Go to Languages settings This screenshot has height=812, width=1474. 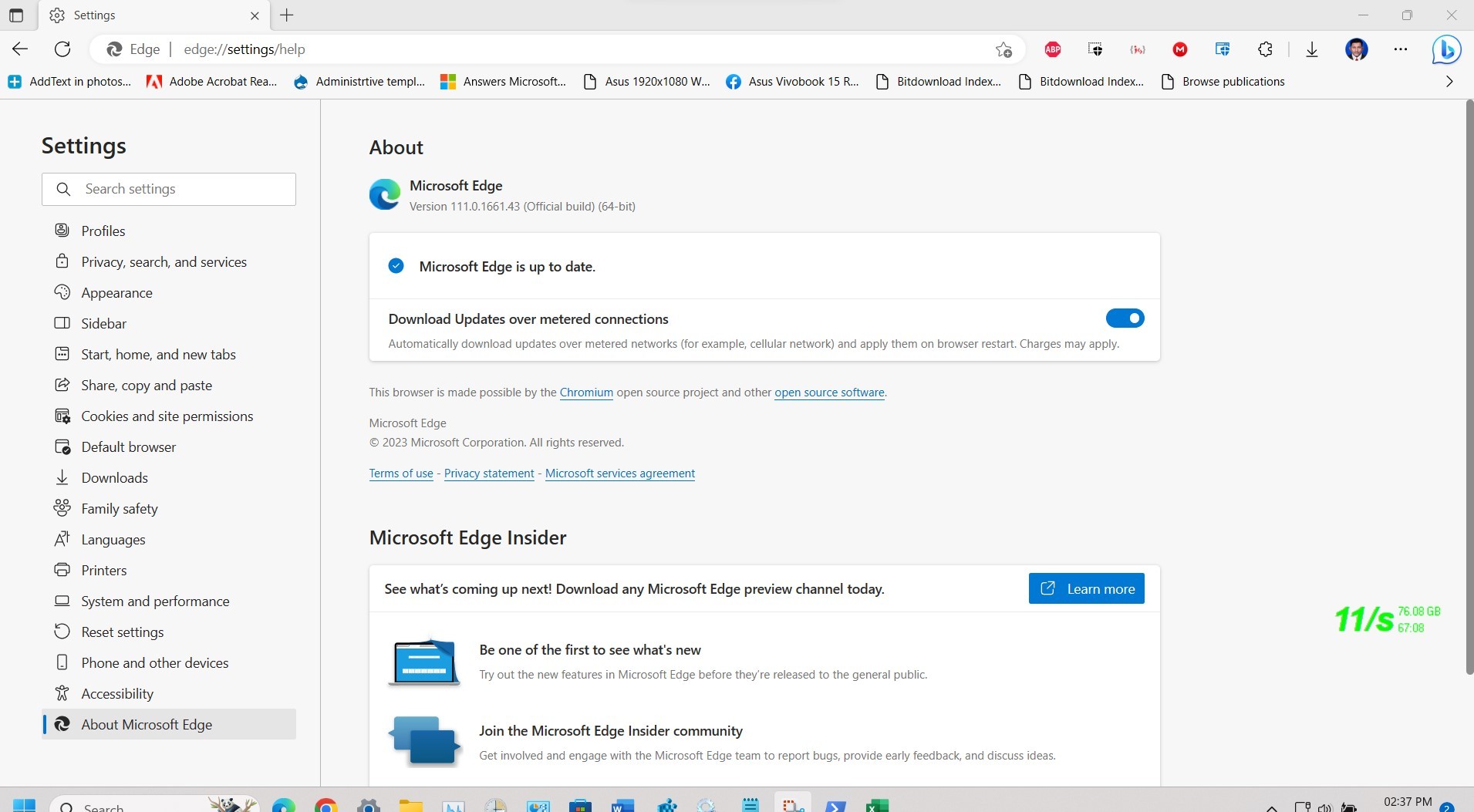(x=169, y=539)
